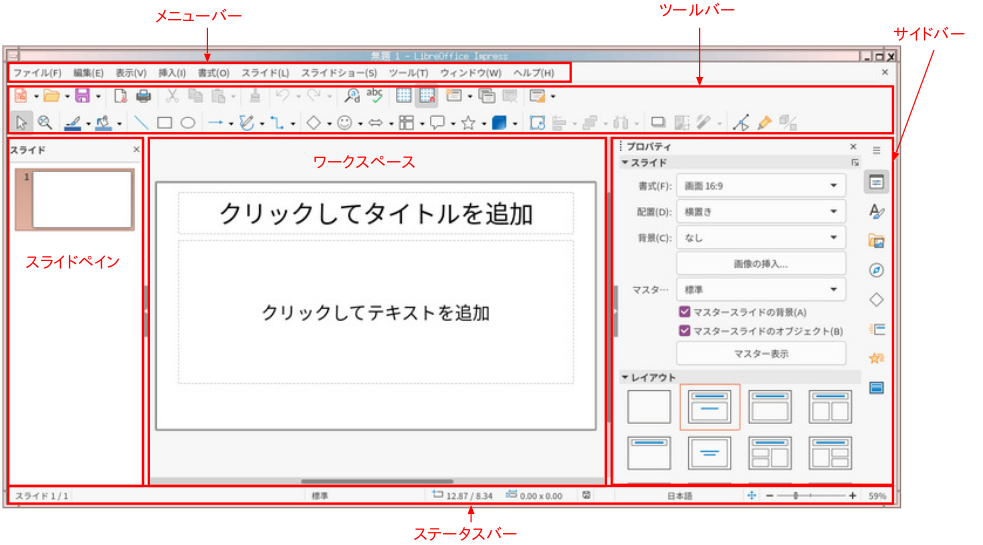
Task: Click the Edit Points icon
Action: 741,122
